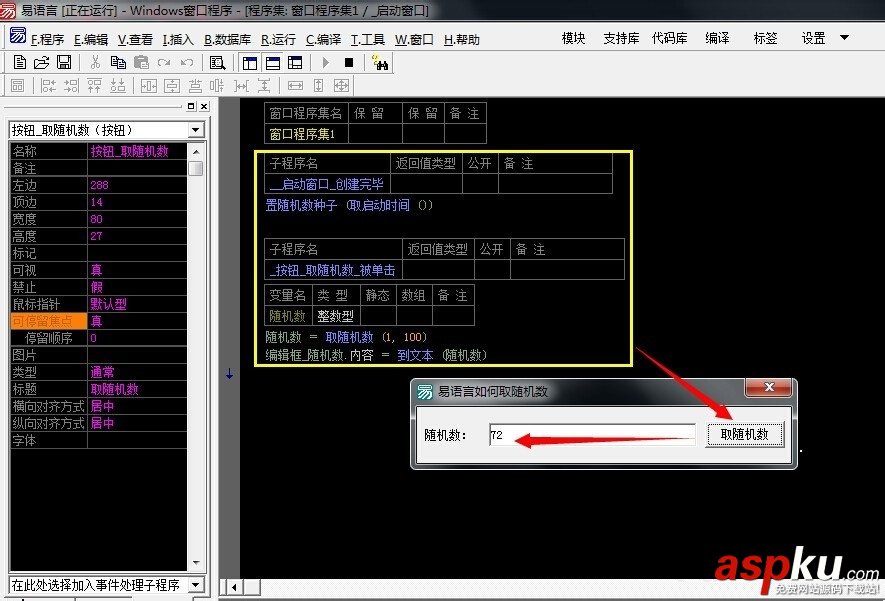
Task: Select the 标题 property value 取随机数
Action: point(115,389)
